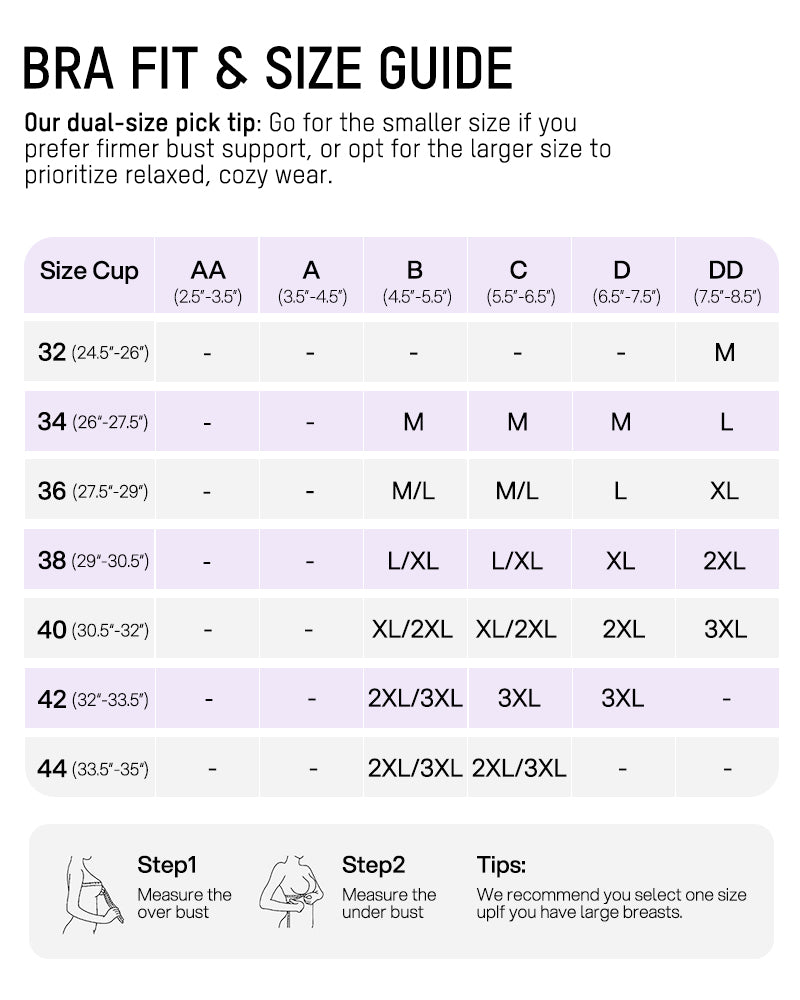800x1000 pixels.
Task: Click the BRA FIT & SIZE GUIDE title
Action: point(268,68)
